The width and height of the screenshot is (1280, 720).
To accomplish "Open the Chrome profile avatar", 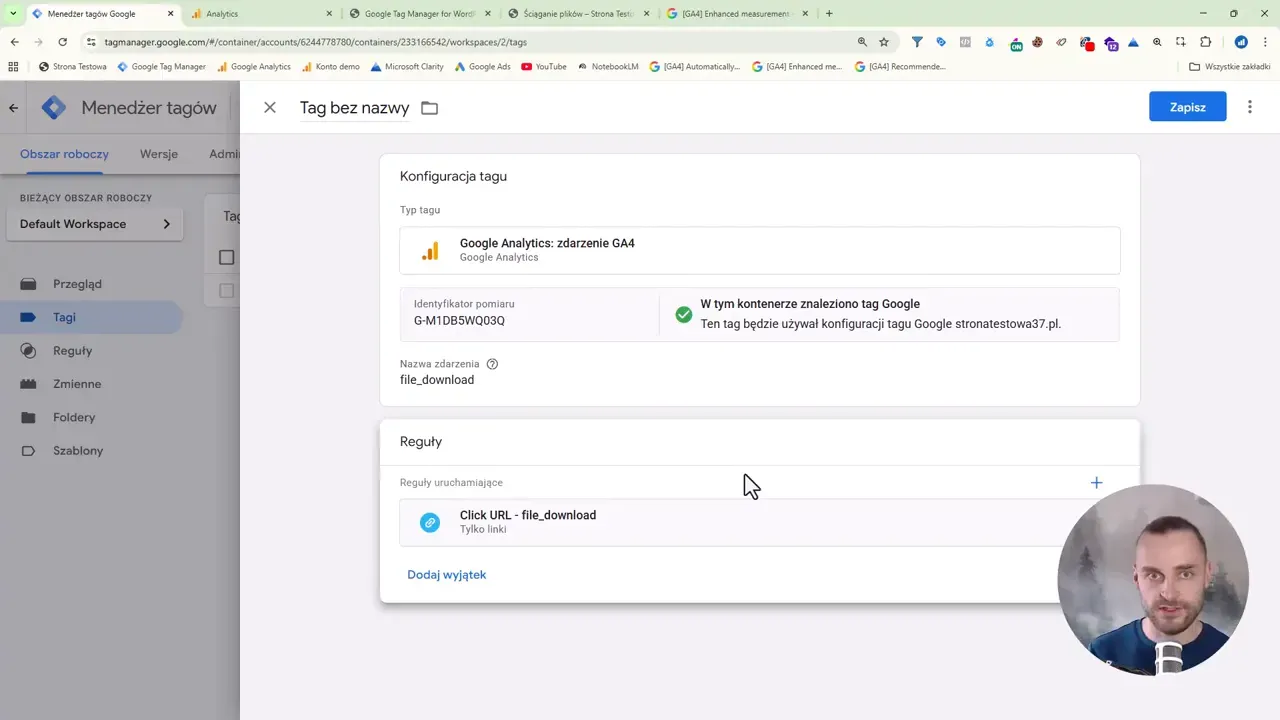I will (x=1241, y=42).
